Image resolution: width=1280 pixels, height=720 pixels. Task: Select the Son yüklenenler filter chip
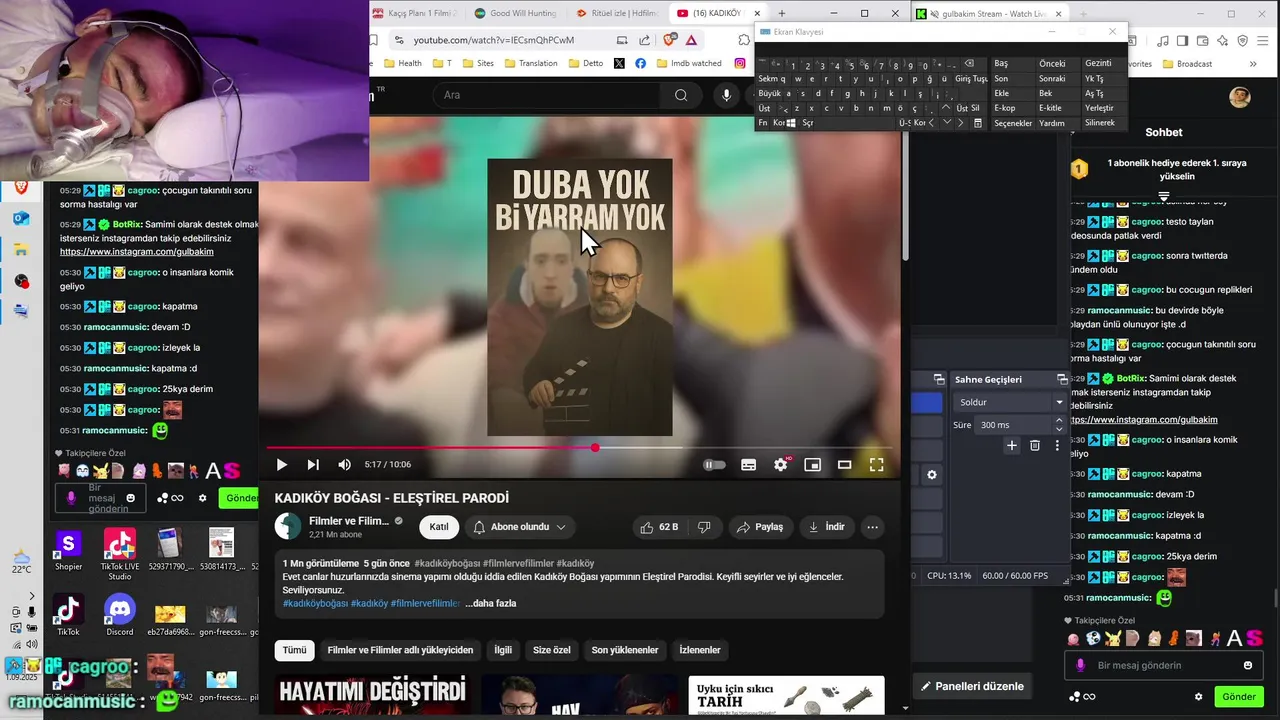coord(625,650)
